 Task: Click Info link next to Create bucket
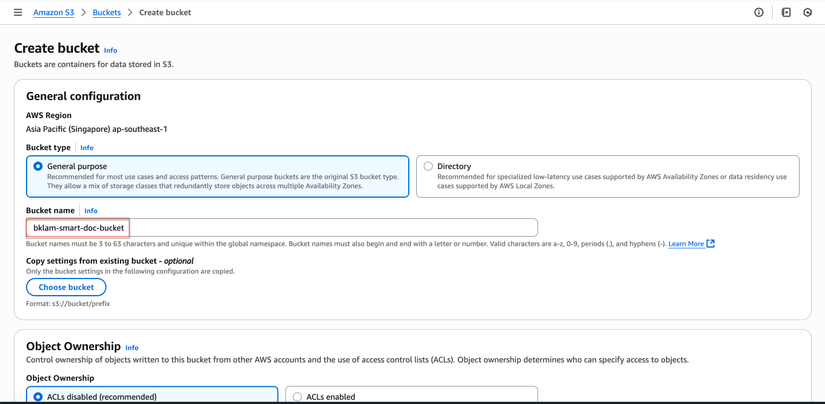click(110, 50)
